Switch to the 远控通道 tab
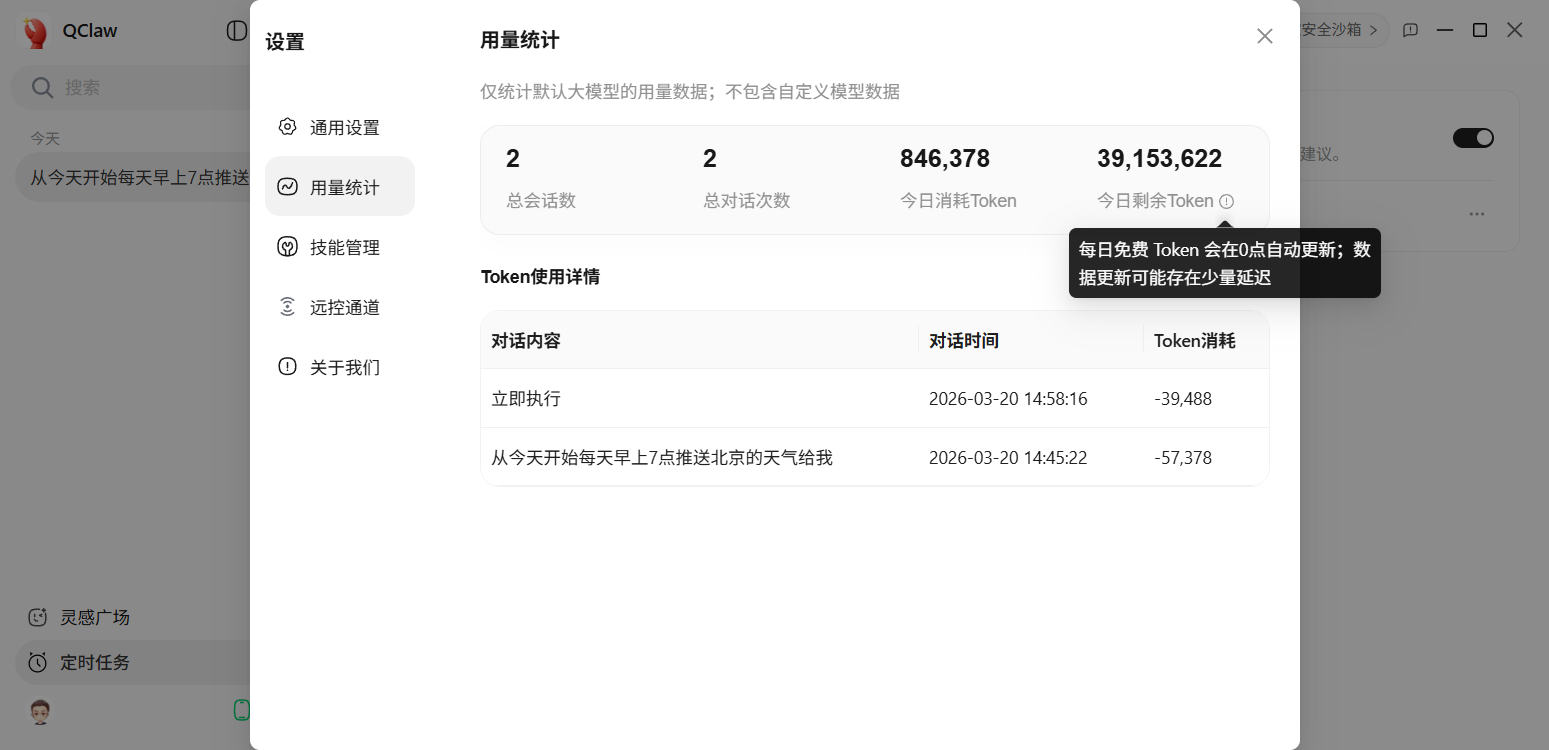 [x=340, y=307]
